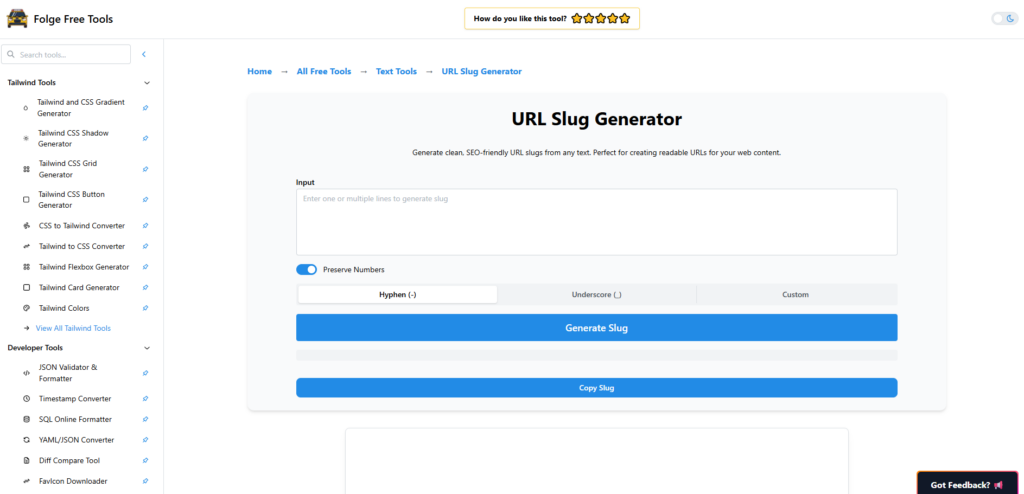This screenshot has height=494, width=1024.
Task: Open CSS to Tailwind Converter
Action: tap(82, 225)
